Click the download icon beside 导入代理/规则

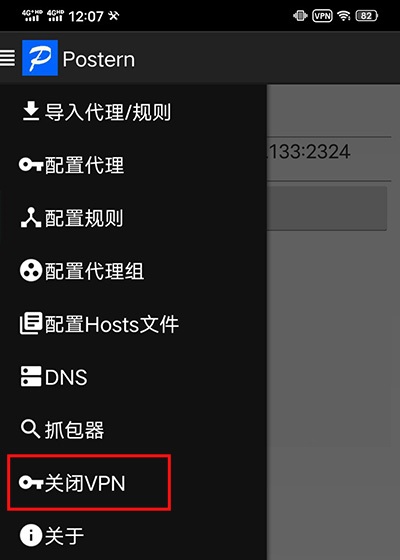[31, 111]
